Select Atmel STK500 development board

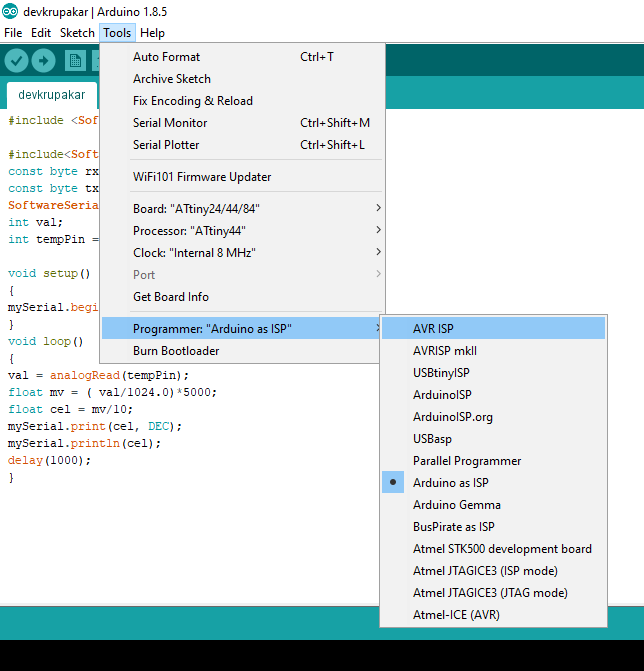[x=493, y=549]
